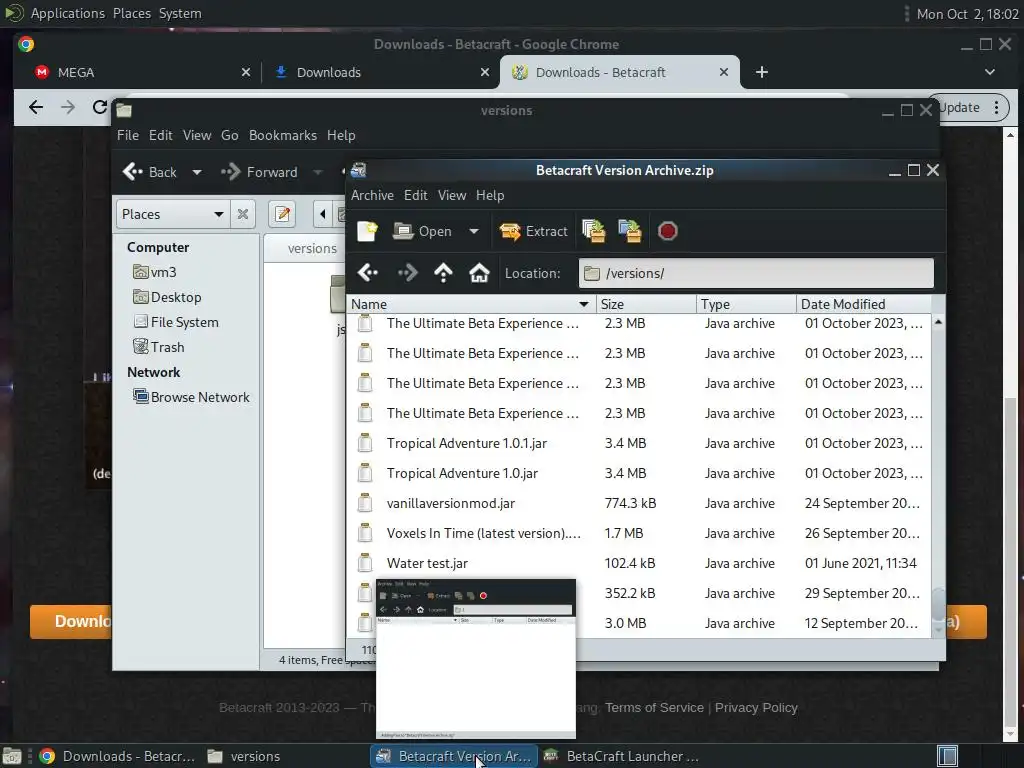
Task: Click Browse Network in the sidebar
Action: [191, 397]
